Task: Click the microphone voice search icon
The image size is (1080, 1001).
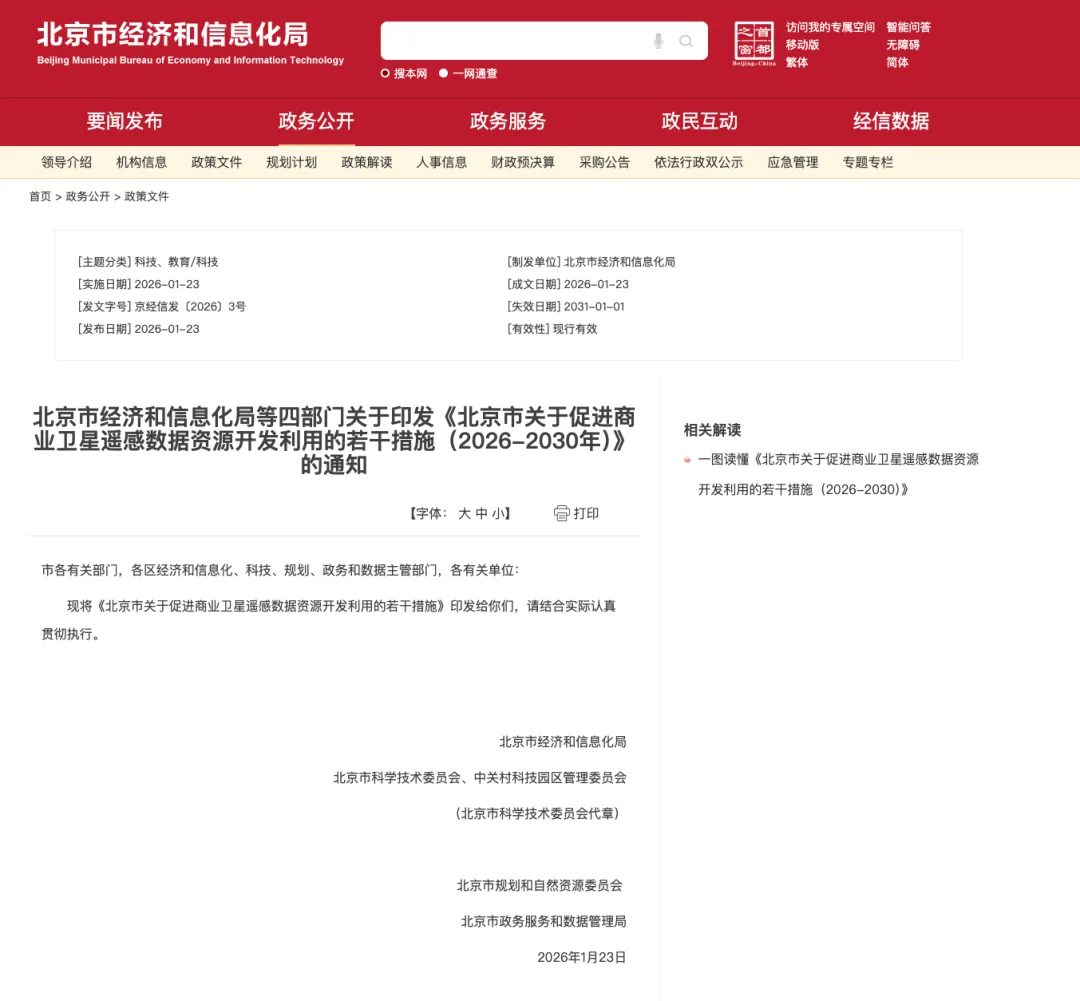Action: pos(658,41)
